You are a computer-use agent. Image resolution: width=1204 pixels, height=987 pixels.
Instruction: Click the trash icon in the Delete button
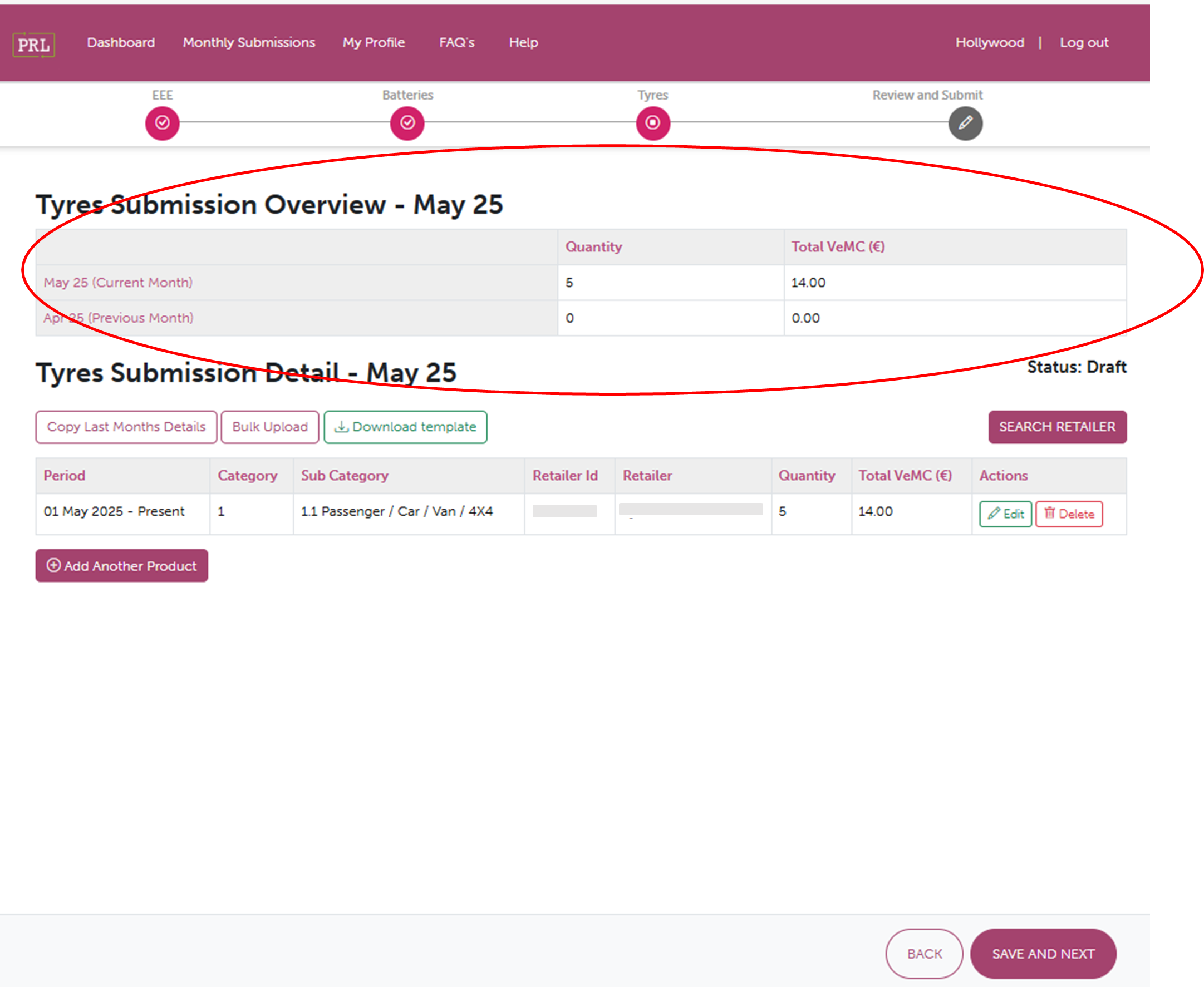(x=1051, y=514)
